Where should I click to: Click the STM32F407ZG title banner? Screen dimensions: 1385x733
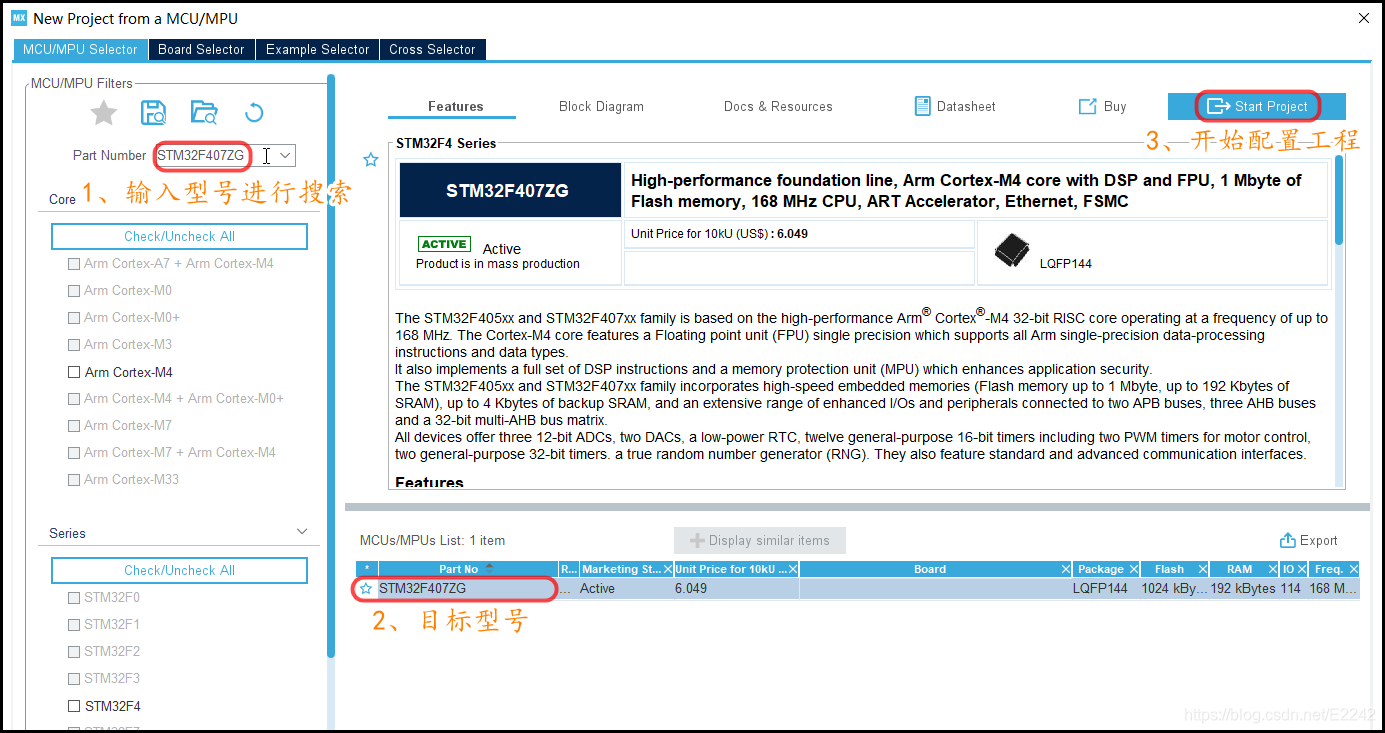tap(510, 190)
